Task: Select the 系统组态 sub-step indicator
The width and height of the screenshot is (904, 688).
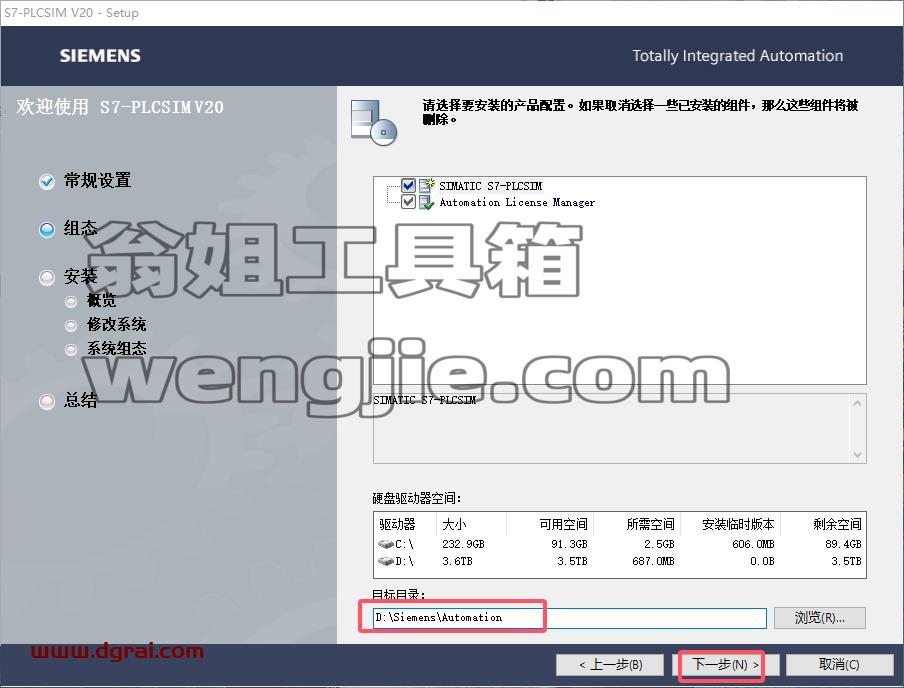Action: (x=71, y=349)
